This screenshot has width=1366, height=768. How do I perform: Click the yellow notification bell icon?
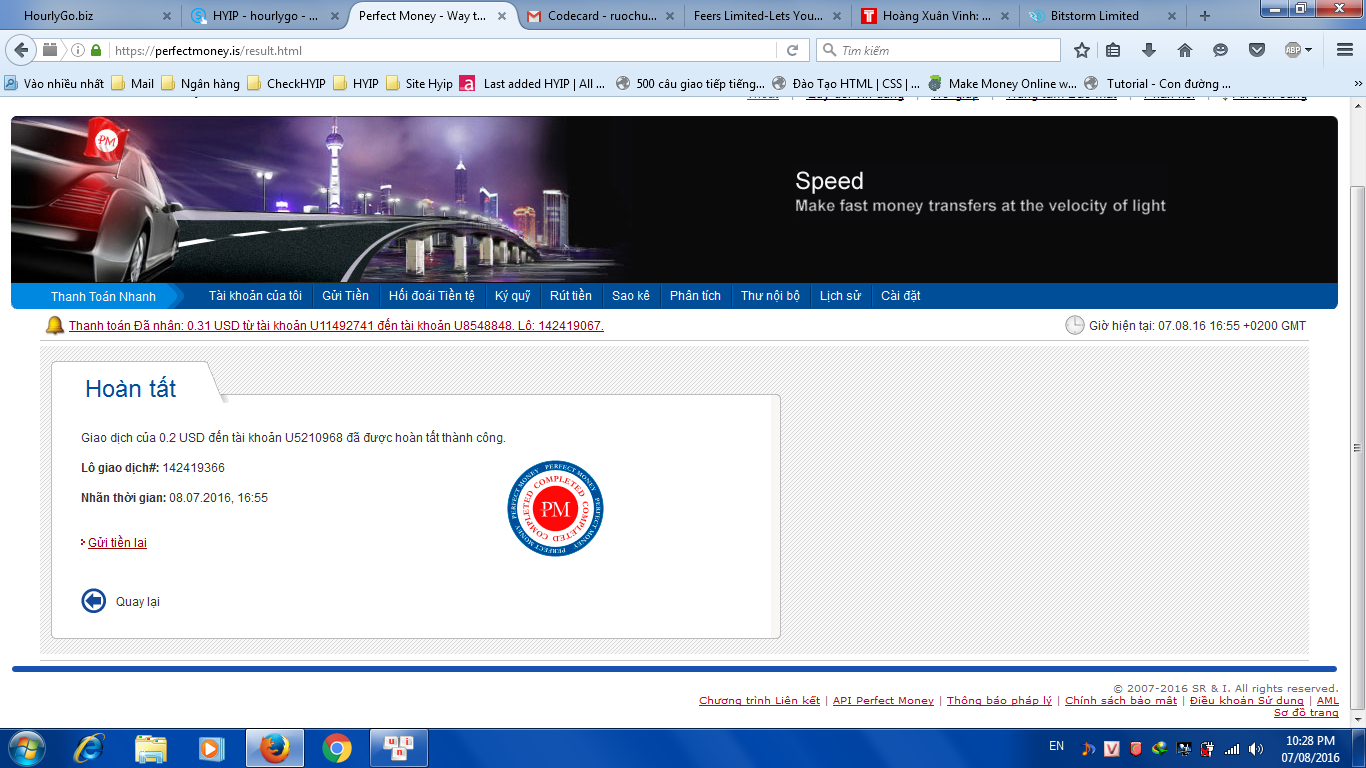pos(54,325)
